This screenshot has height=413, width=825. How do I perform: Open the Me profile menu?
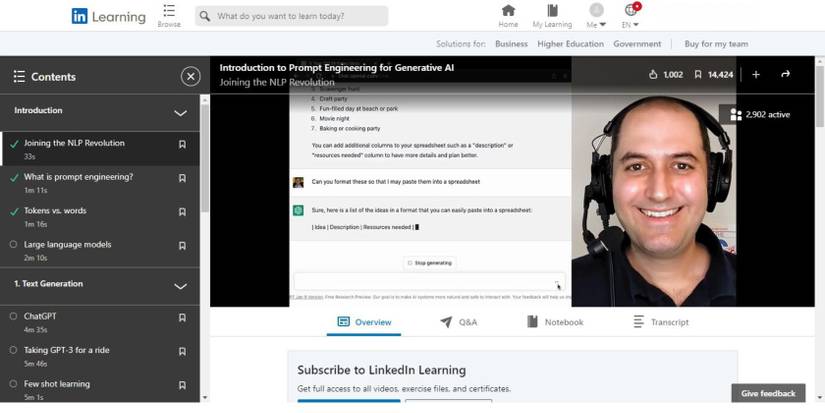(596, 16)
